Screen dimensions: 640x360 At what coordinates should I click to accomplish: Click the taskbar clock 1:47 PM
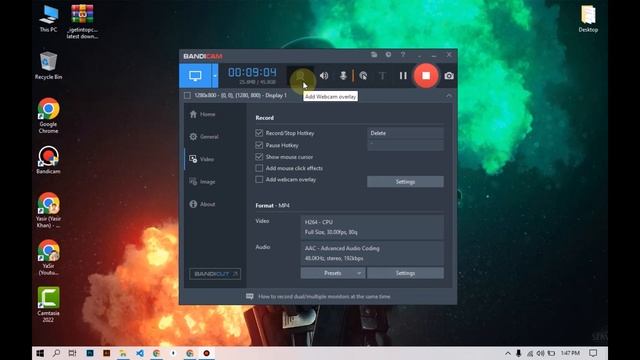(570, 353)
